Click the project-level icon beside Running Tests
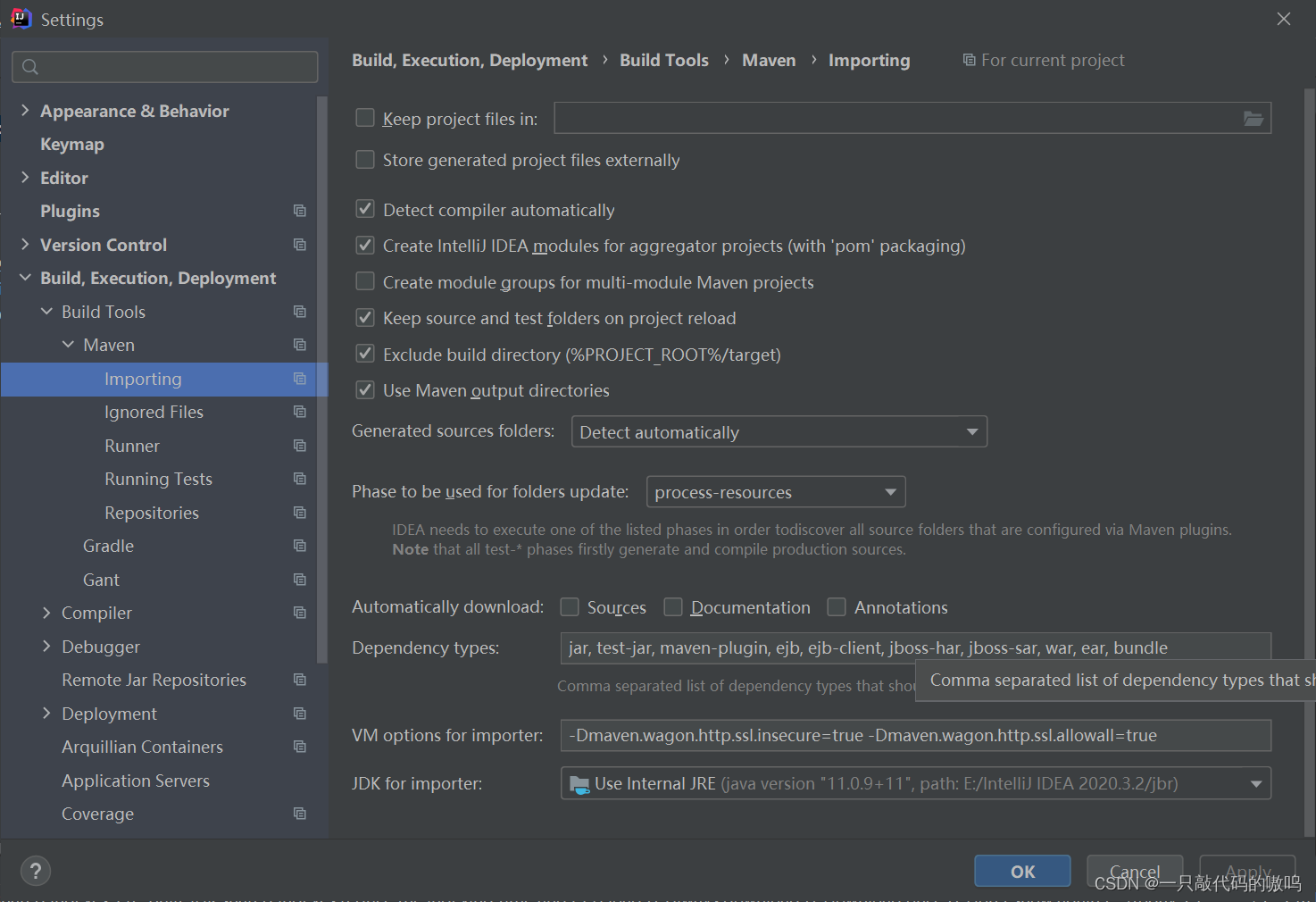This screenshot has width=1316, height=902. pos(300,479)
